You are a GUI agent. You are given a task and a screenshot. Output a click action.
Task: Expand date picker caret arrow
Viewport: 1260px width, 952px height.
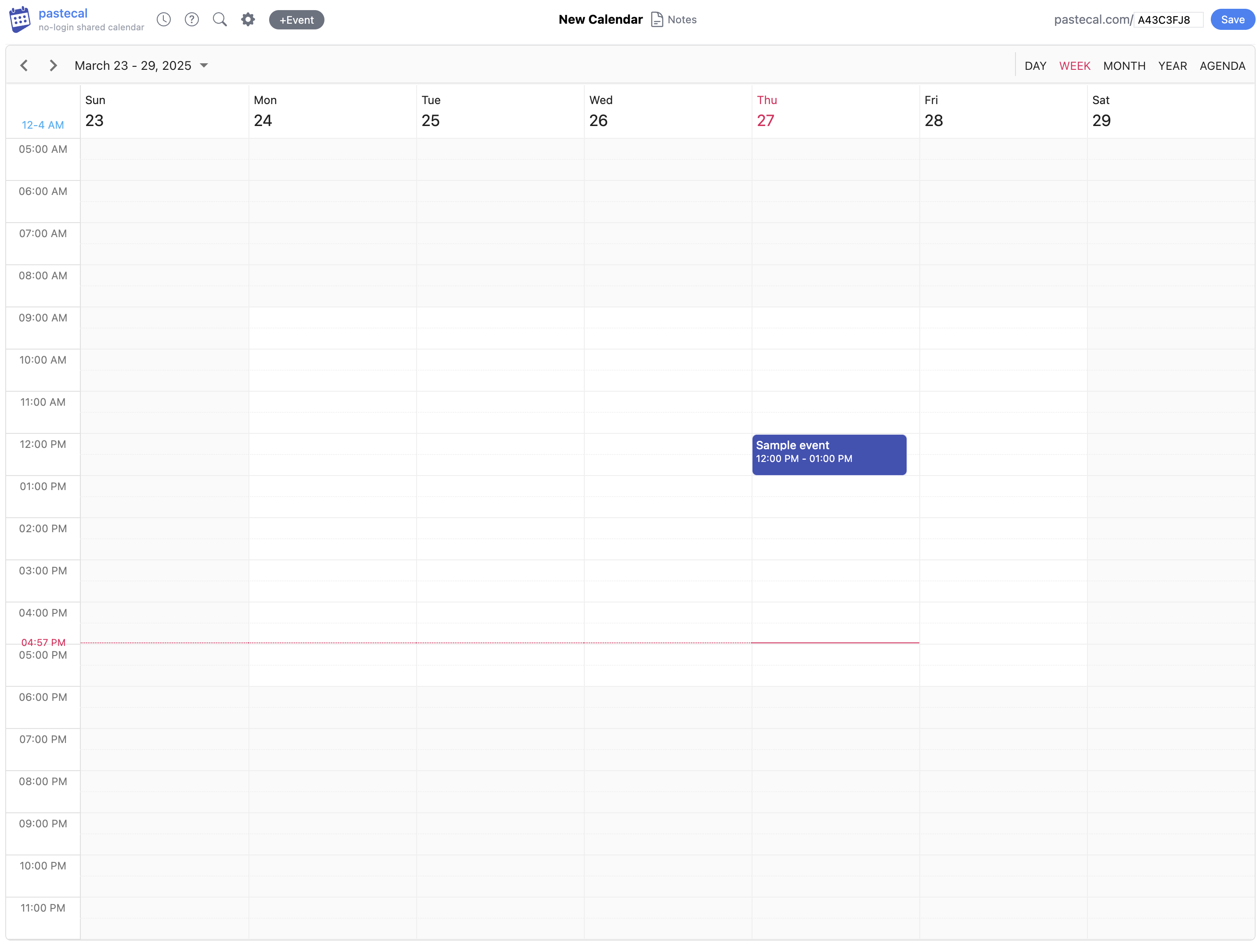(204, 65)
